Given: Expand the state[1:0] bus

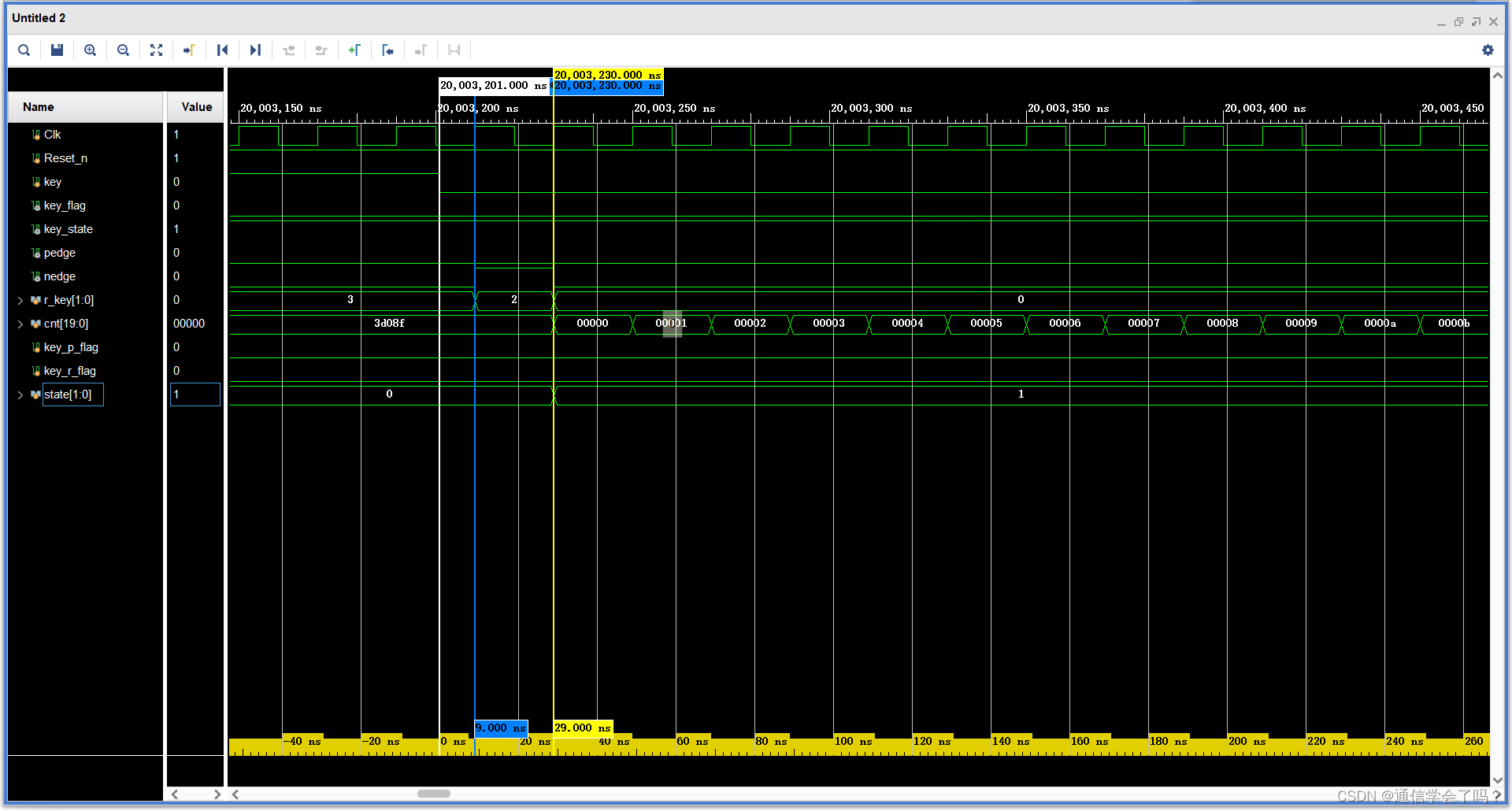Looking at the screenshot, I should click(x=20, y=394).
